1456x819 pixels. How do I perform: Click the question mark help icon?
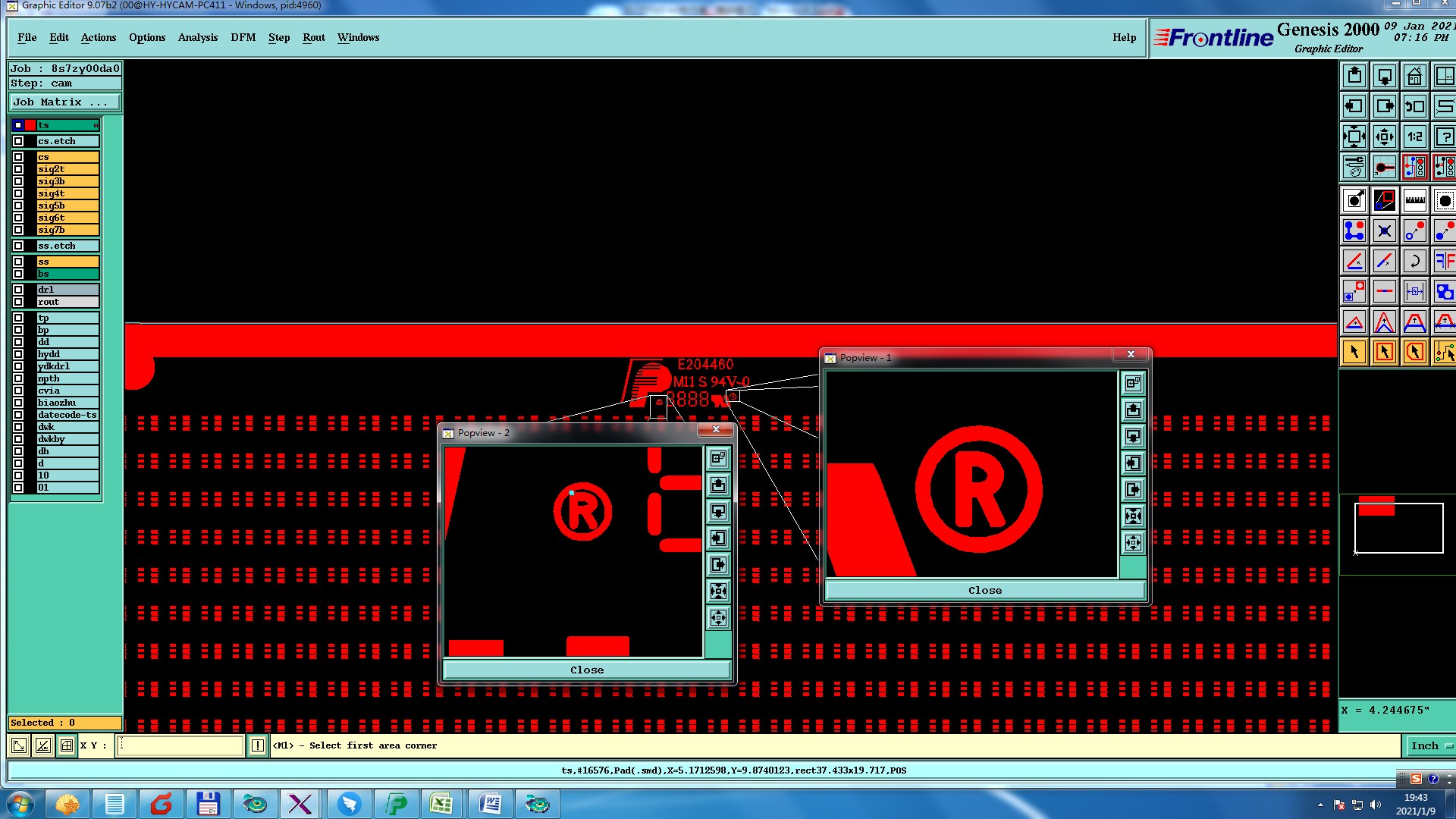(1444, 137)
